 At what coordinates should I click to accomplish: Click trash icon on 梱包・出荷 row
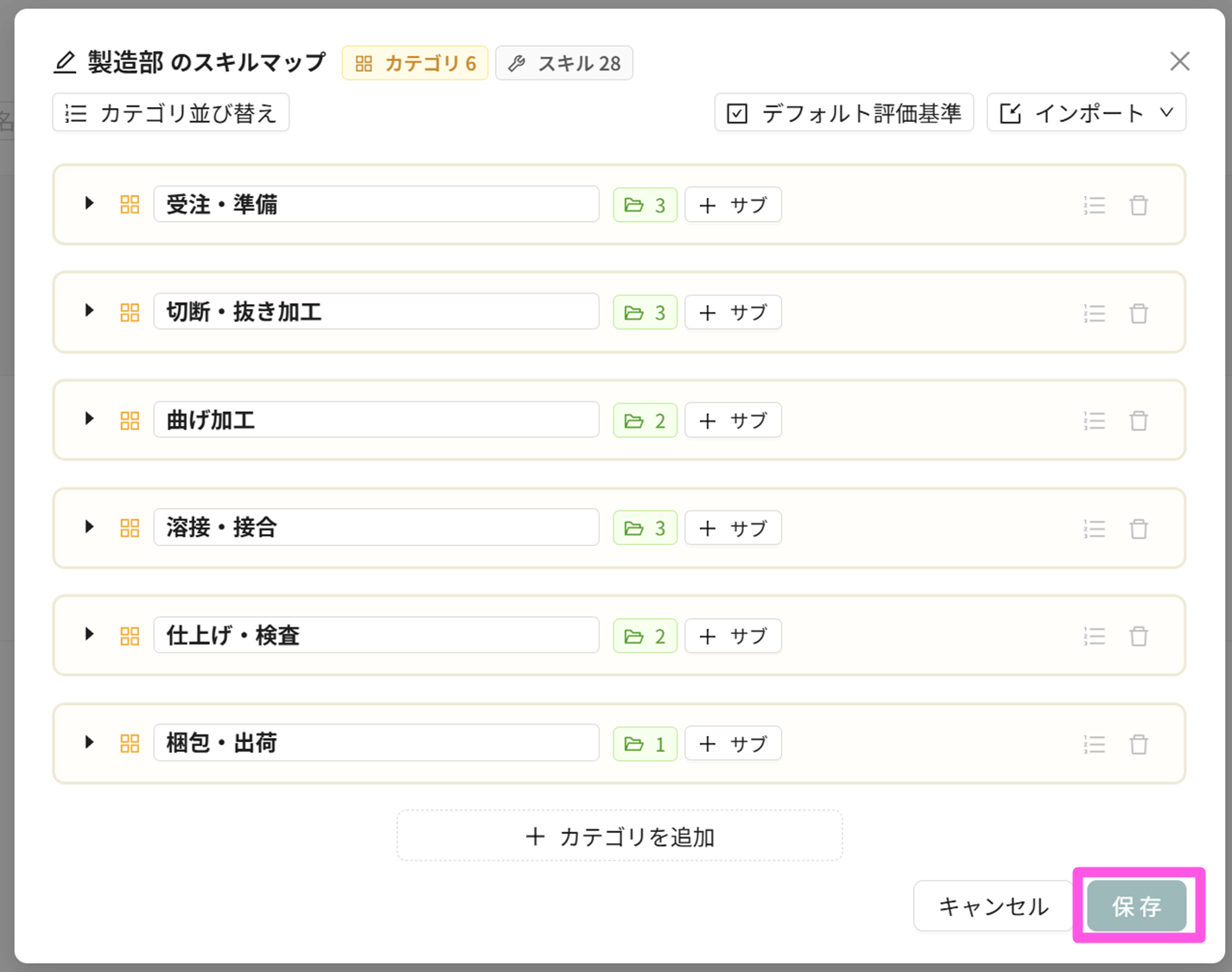point(1139,744)
